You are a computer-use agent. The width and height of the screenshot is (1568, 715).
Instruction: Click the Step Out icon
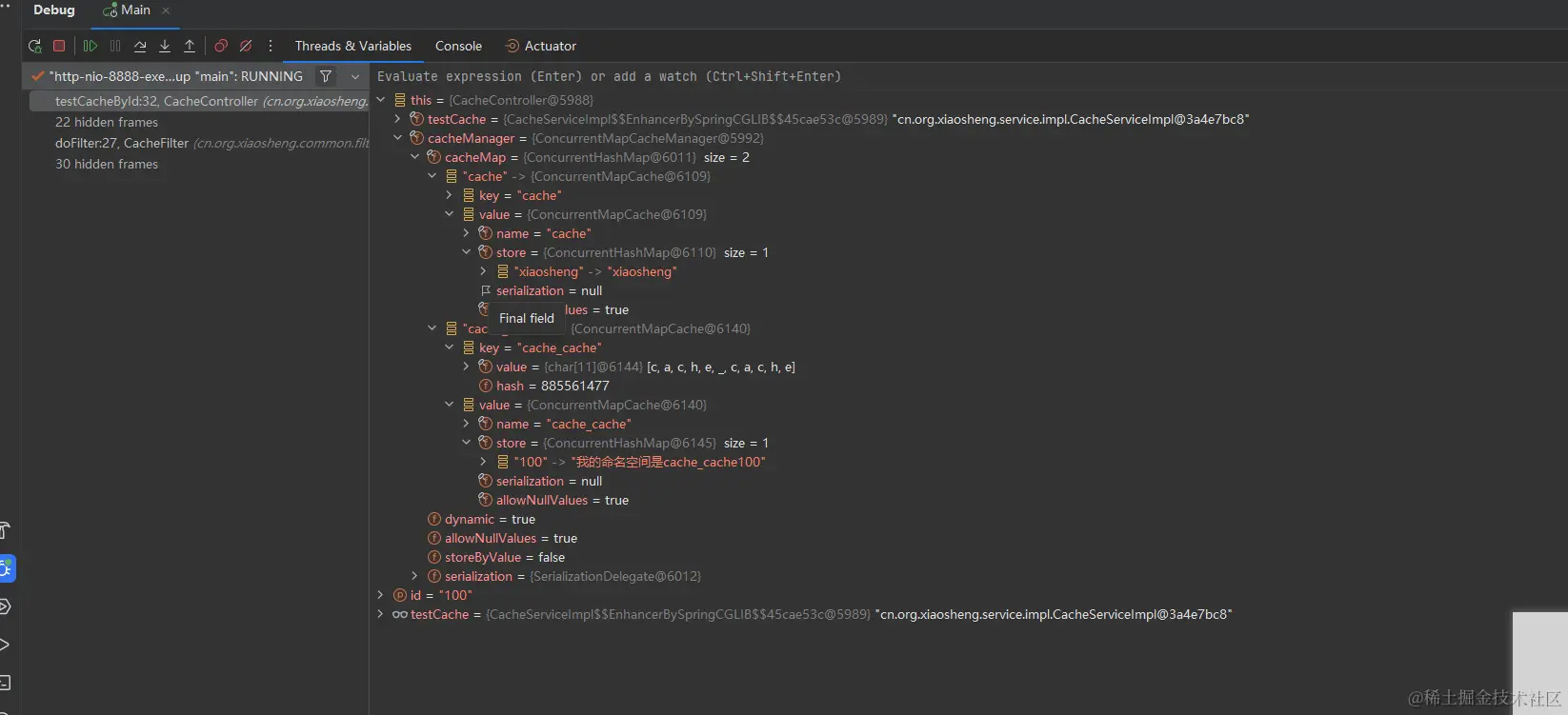point(190,46)
